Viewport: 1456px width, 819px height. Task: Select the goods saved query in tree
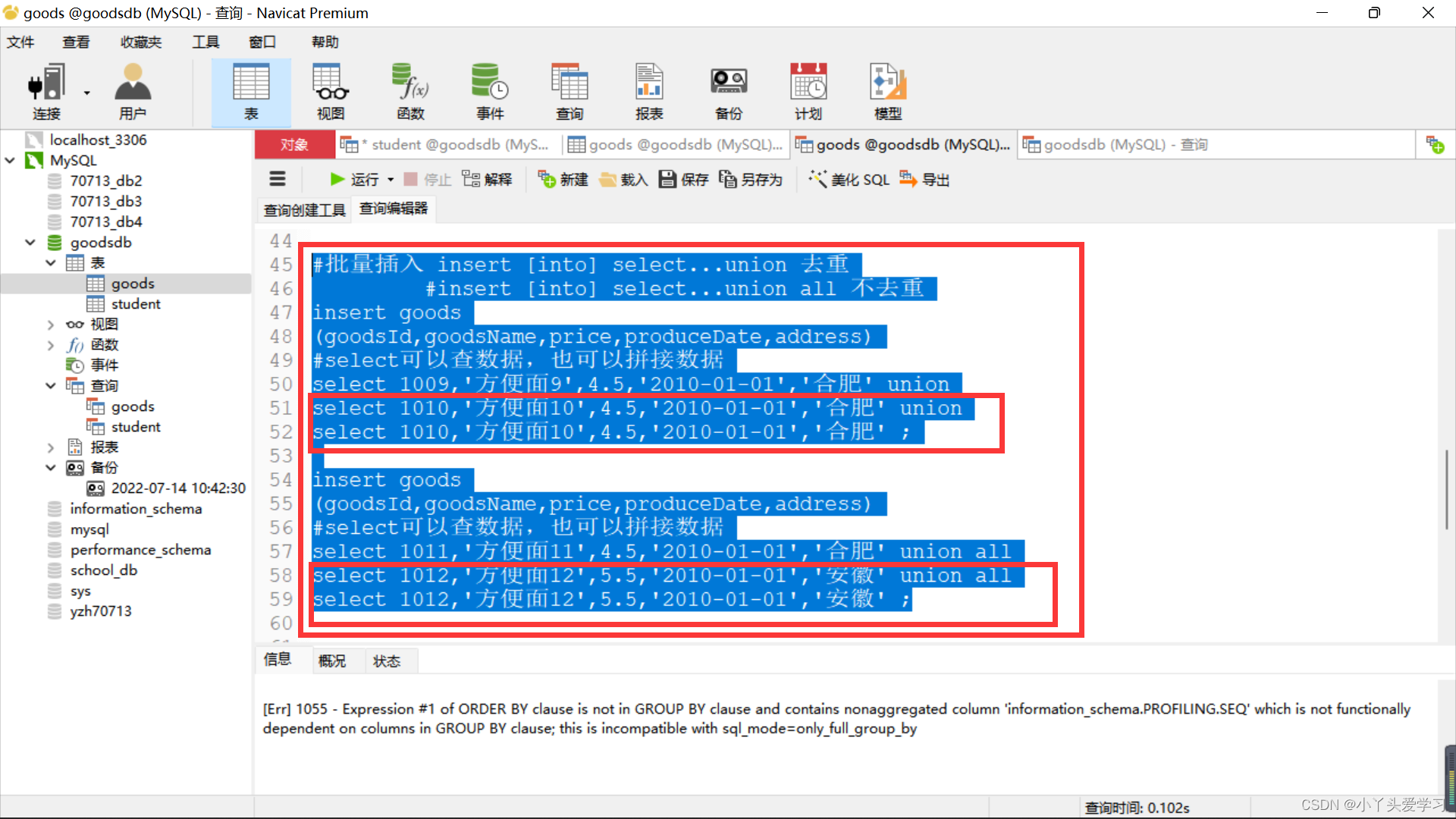[132, 406]
